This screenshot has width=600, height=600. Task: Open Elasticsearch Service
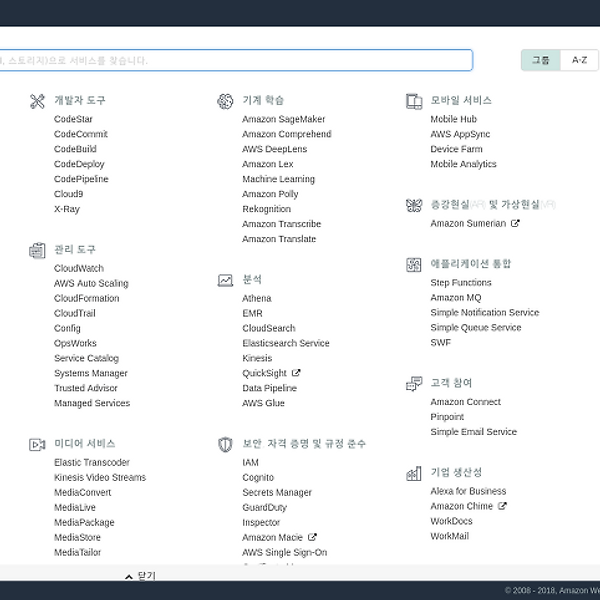click(x=285, y=343)
